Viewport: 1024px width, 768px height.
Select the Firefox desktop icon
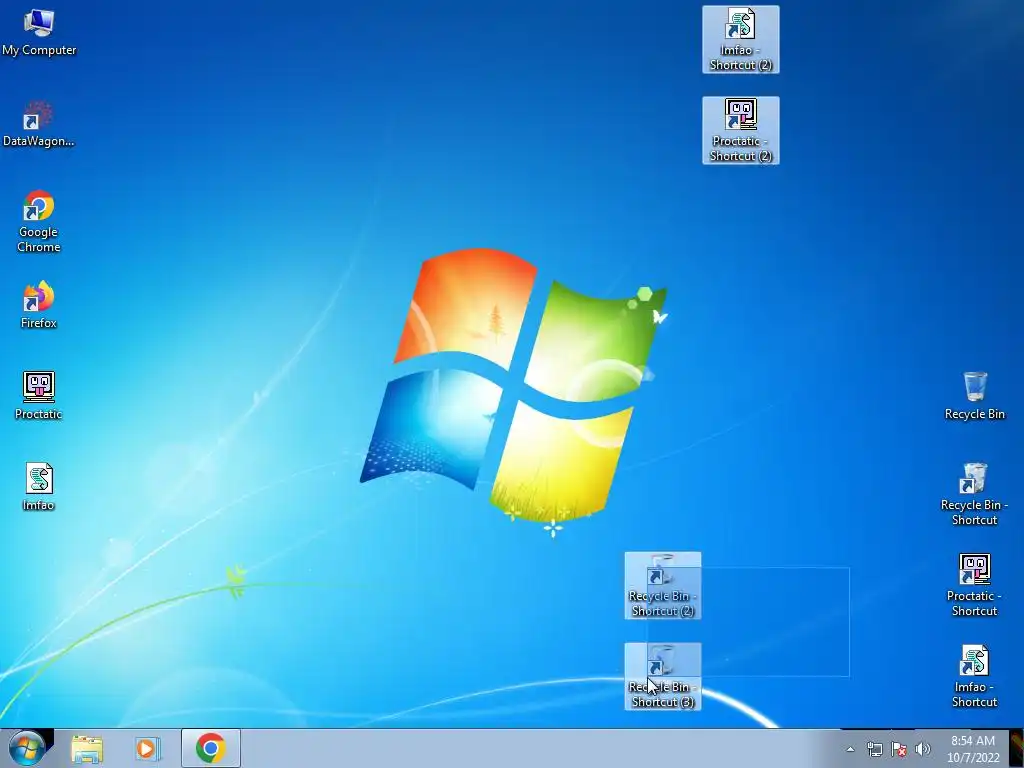click(x=39, y=305)
